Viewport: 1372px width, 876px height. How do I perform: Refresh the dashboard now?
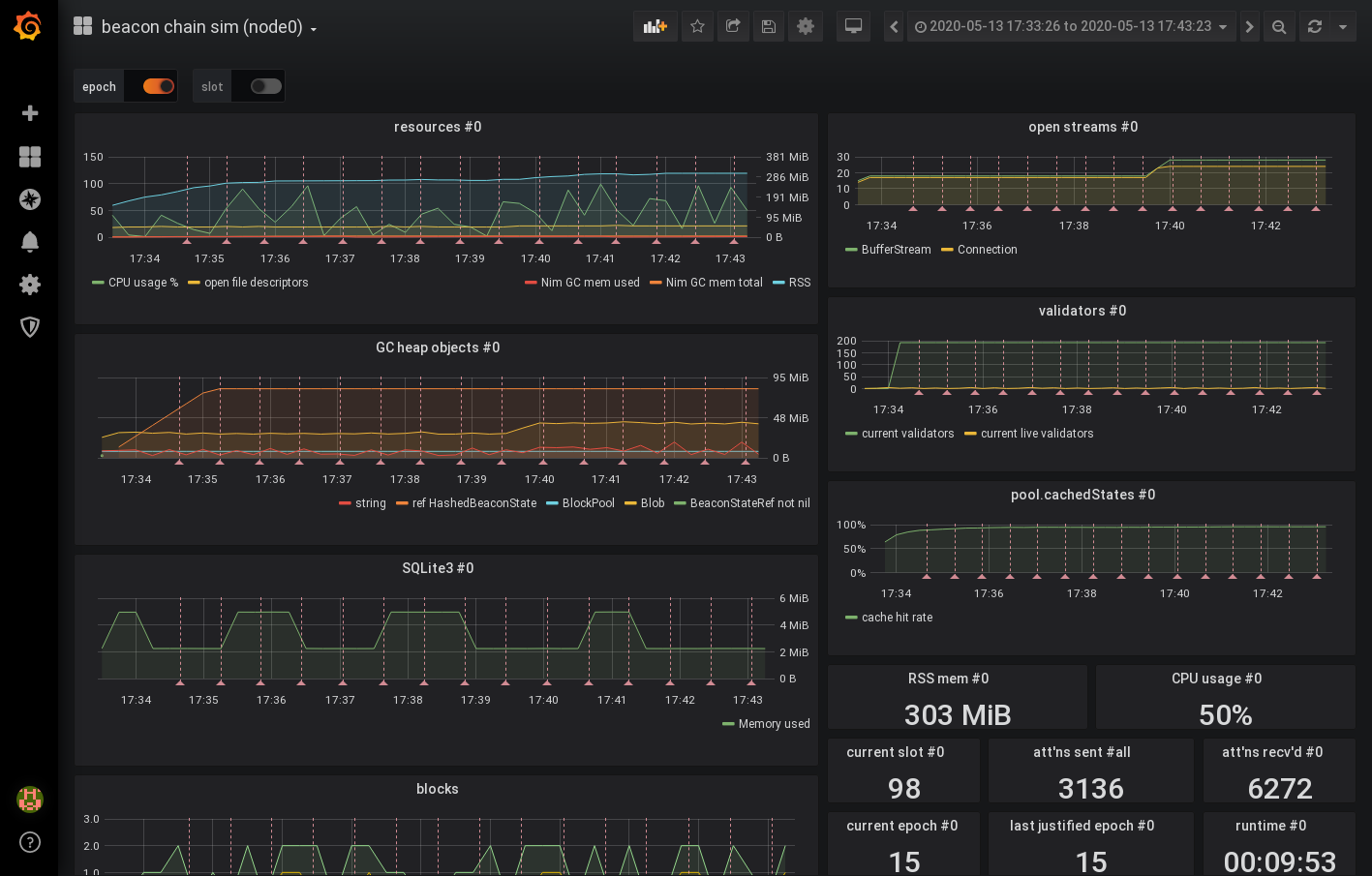click(1315, 26)
